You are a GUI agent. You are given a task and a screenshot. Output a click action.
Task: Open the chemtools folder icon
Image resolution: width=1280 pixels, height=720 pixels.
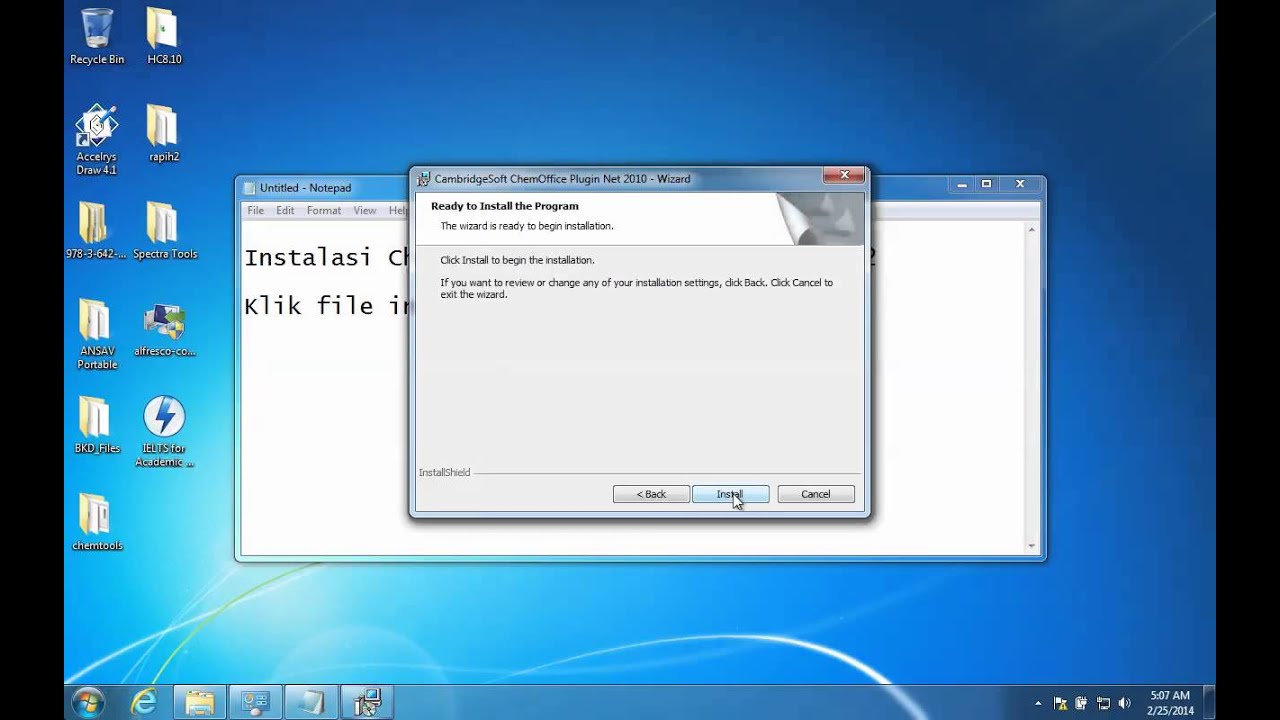pos(97,522)
